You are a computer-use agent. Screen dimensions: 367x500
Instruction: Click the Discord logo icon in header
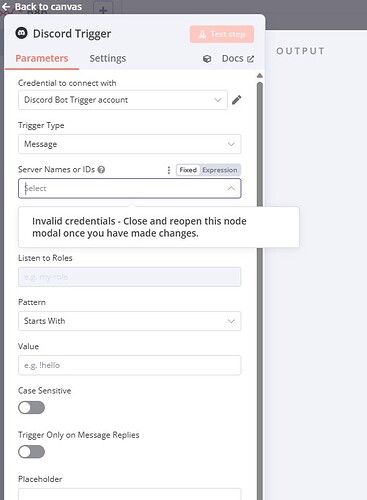click(x=22, y=33)
